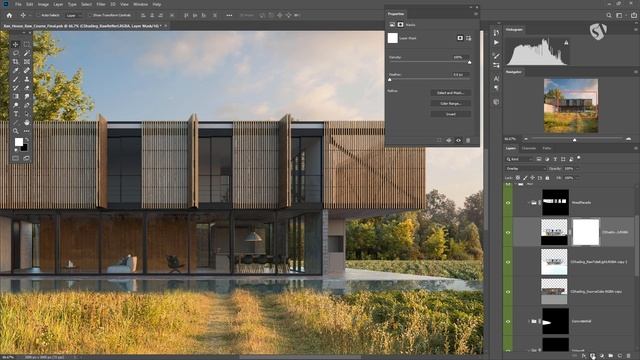640x360 pixels.
Task: Select the Crop tool
Action: [16, 62]
